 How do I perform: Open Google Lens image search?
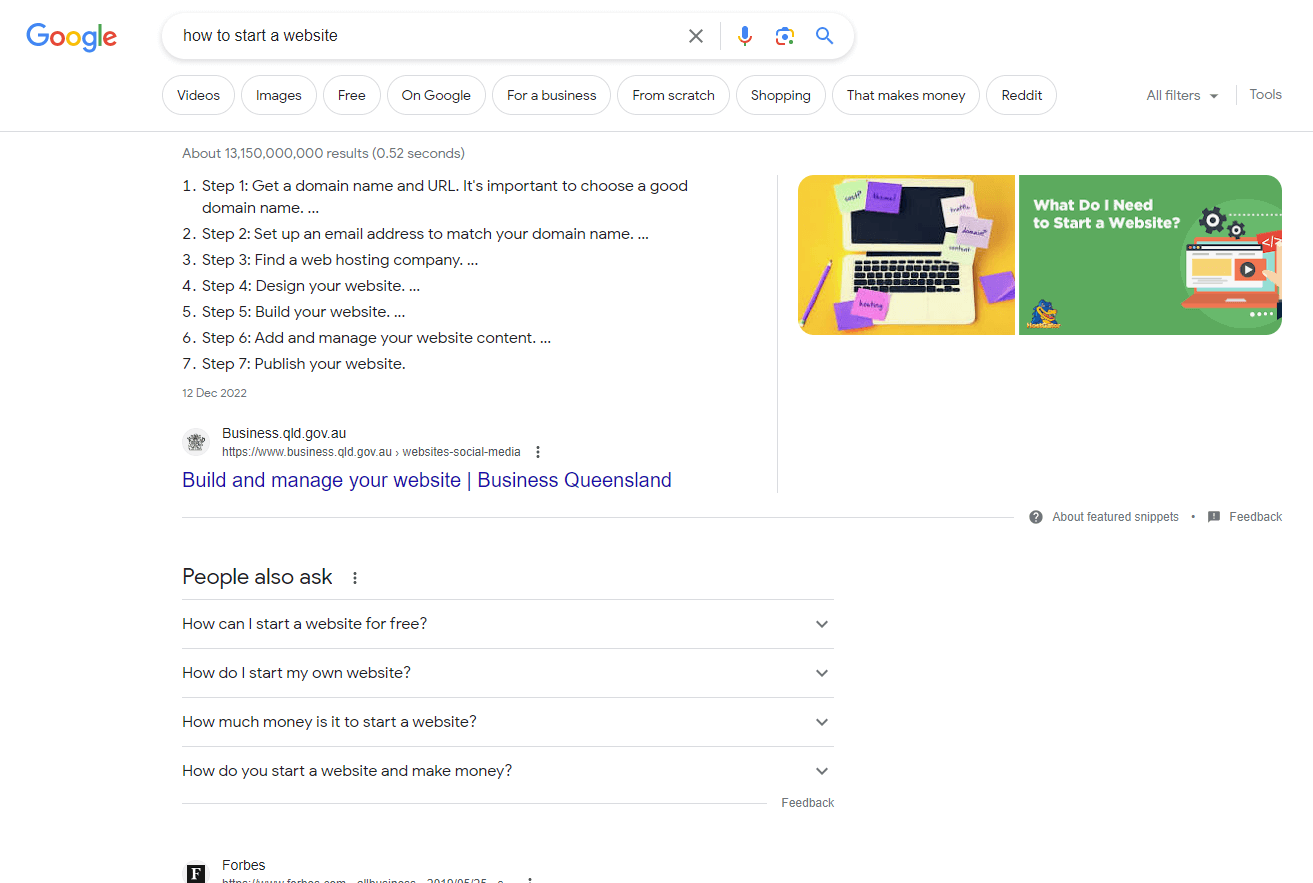point(784,35)
